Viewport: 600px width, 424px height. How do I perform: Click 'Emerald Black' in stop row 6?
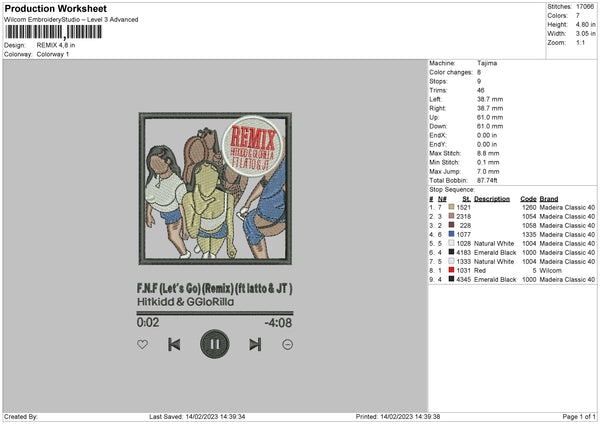point(495,253)
